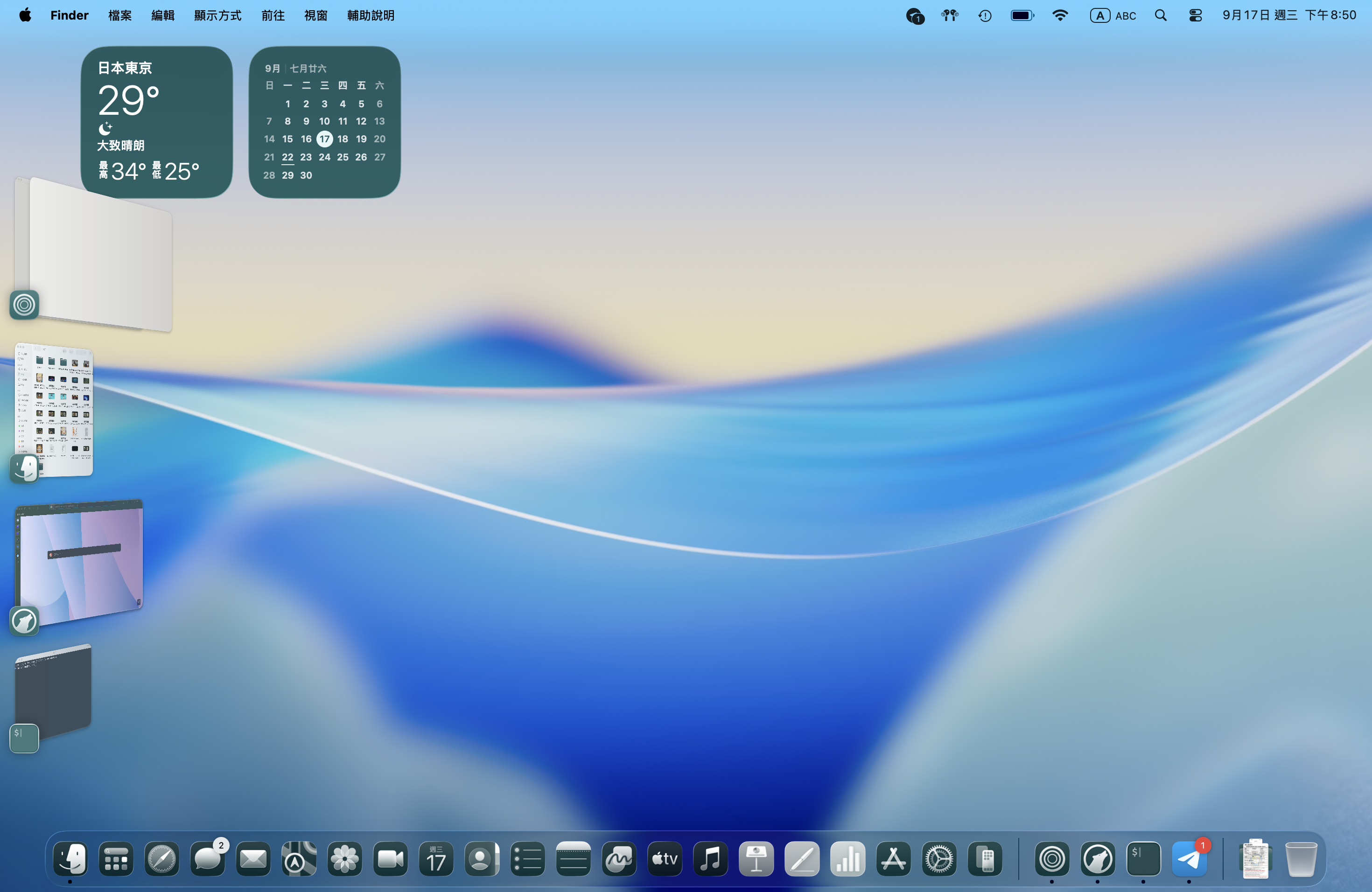Open the Wi-Fi menu
This screenshot has width=1372, height=892.
point(1059,15)
